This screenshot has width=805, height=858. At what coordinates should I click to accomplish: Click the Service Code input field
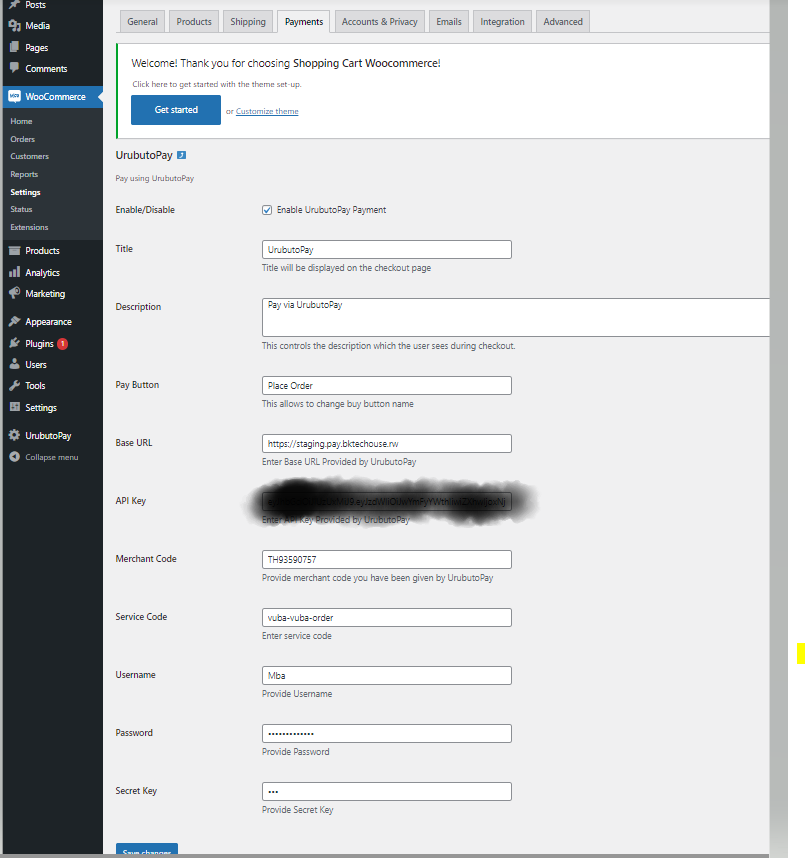pyautogui.click(x=387, y=617)
